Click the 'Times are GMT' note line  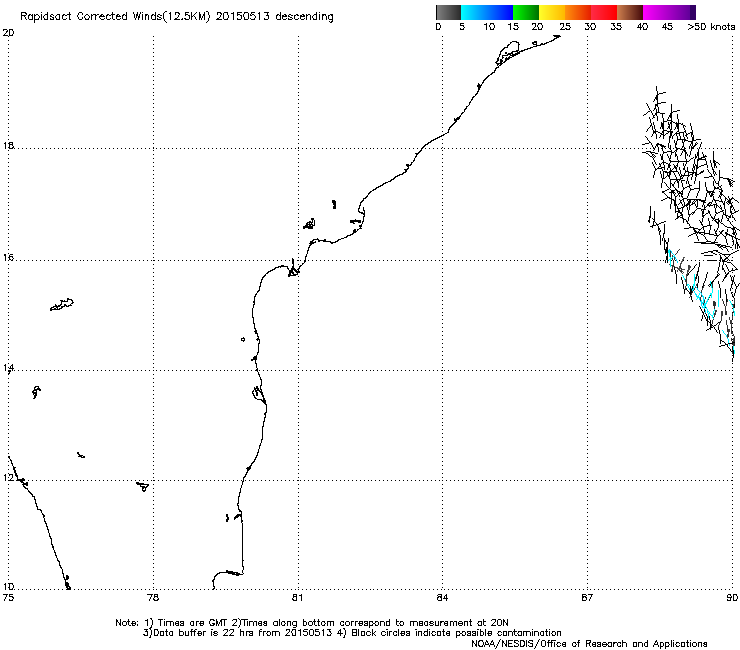pyautogui.click(x=312, y=623)
